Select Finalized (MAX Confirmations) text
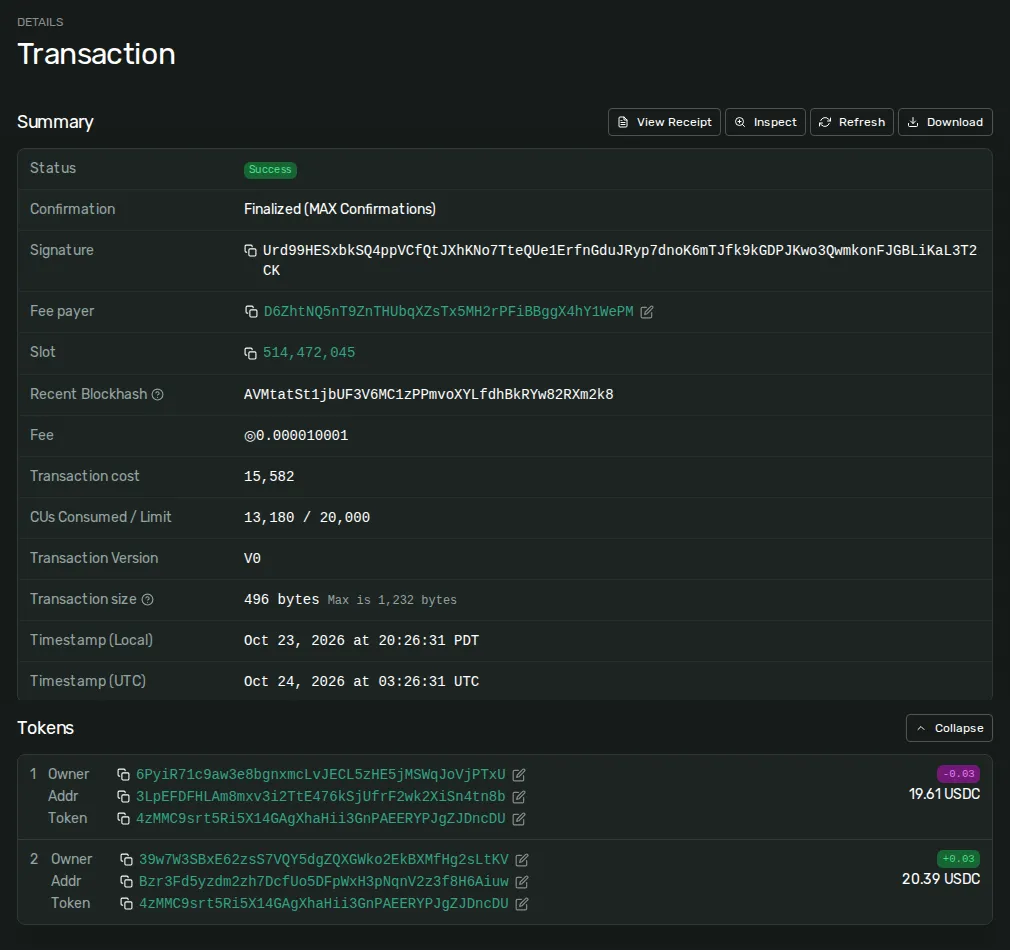Image resolution: width=1010 pixels, height=950 pixels. pyautogui.click(x=339, y=209)
